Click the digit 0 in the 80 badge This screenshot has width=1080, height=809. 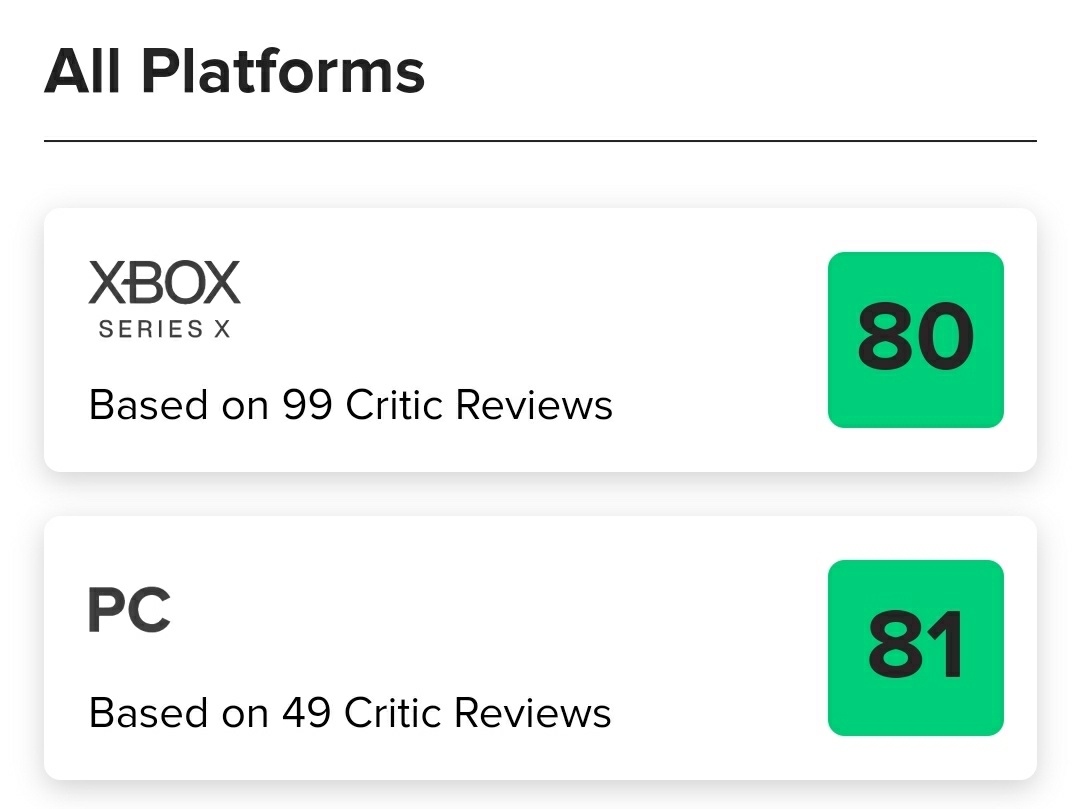click(x=943, y=339)
